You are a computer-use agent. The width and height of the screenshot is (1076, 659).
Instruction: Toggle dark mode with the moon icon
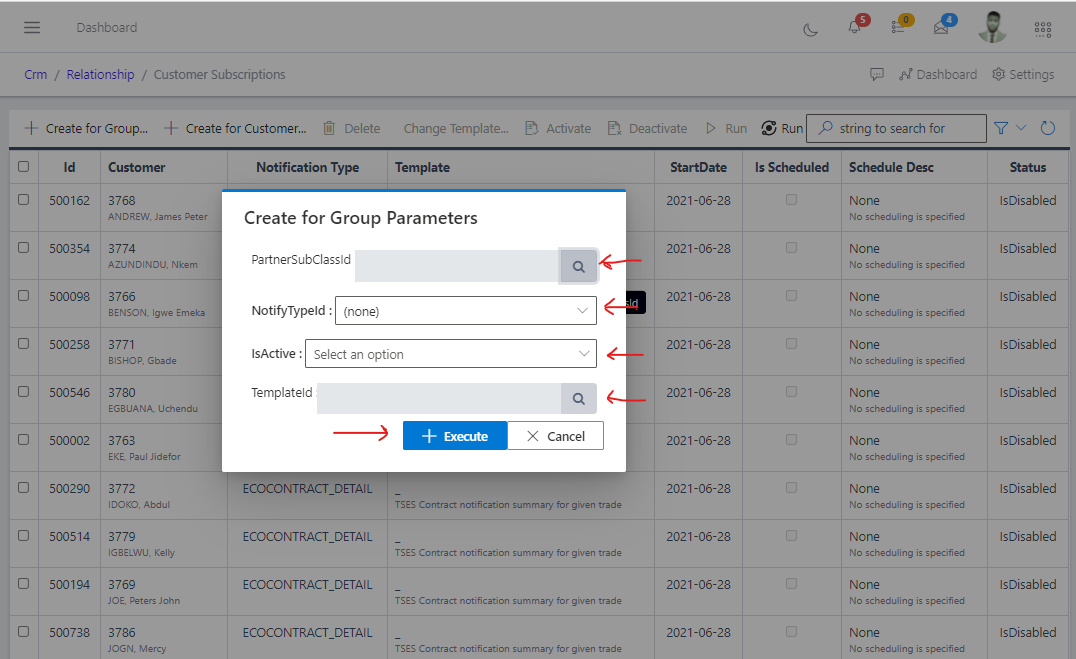(811, 29)
